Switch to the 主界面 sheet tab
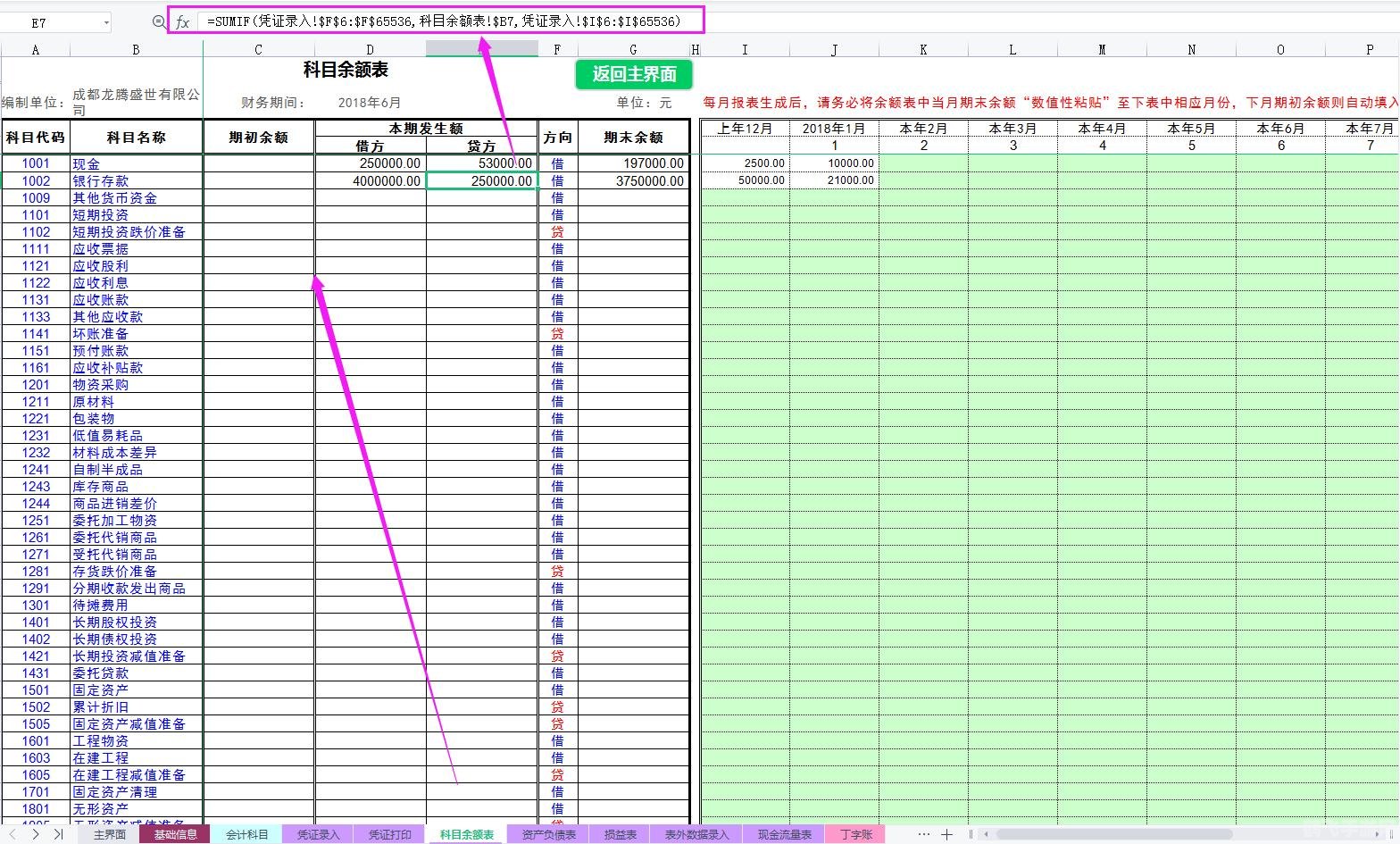The width and height of the screenshot is (1400, 844). pyautogui.click(x=110, y=834)
